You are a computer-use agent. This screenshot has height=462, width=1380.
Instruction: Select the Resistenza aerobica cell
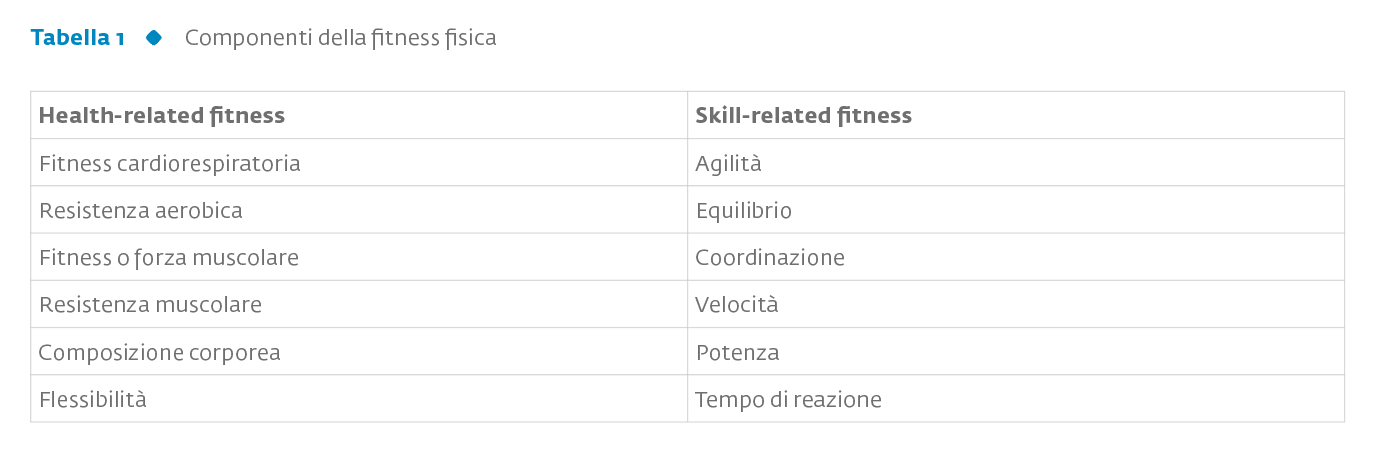point(359,210)
